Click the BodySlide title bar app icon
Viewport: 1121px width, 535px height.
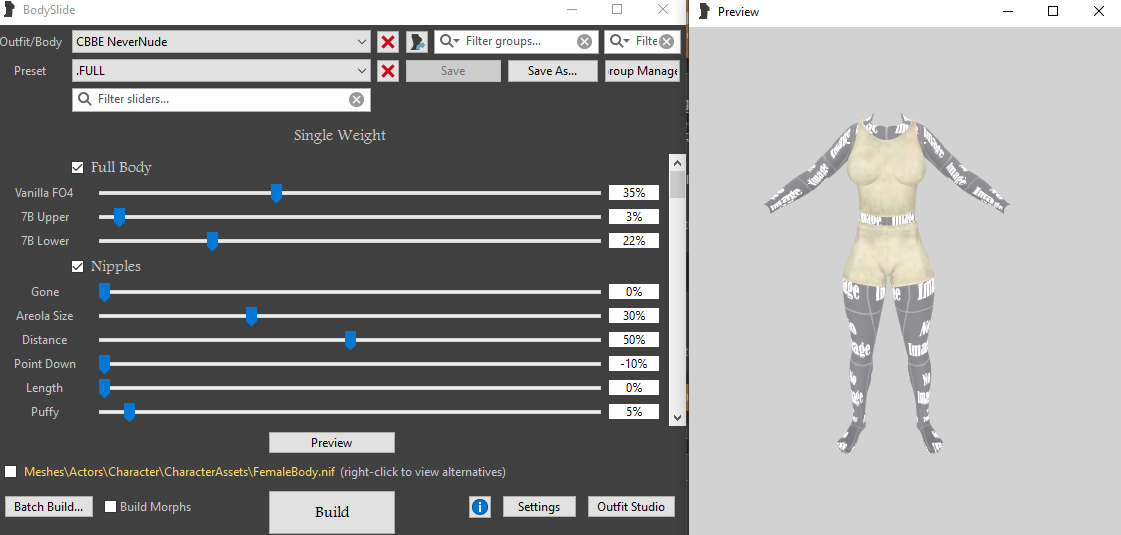click(9, 10)
